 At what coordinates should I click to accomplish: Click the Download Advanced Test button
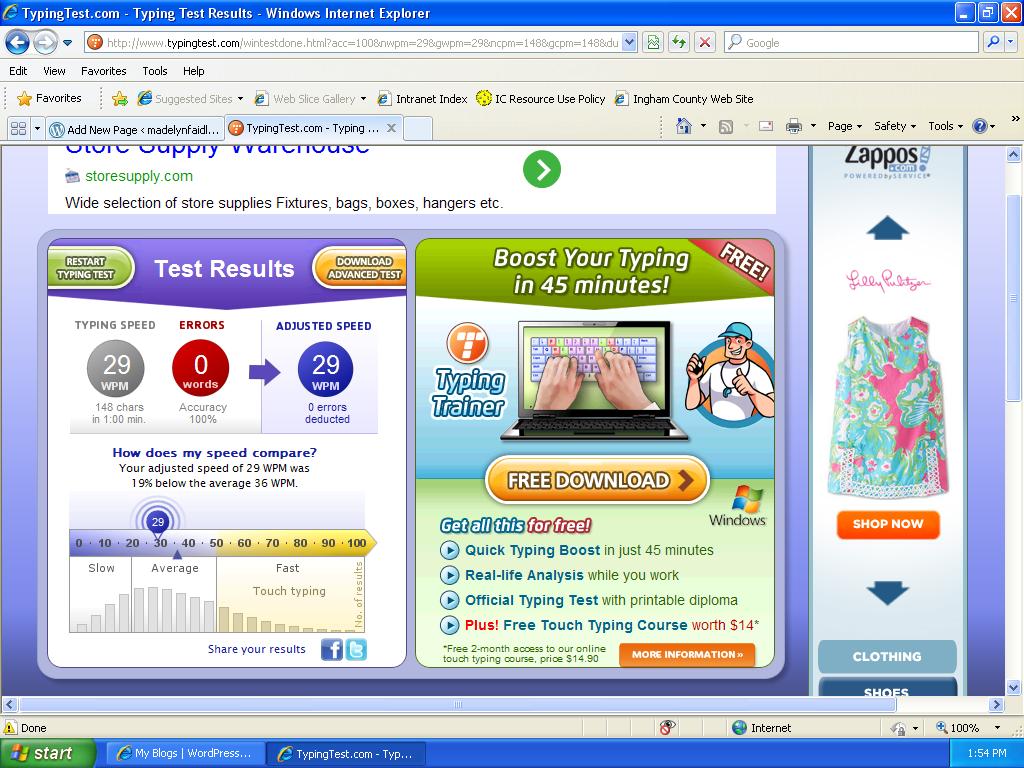click(360, 268)
